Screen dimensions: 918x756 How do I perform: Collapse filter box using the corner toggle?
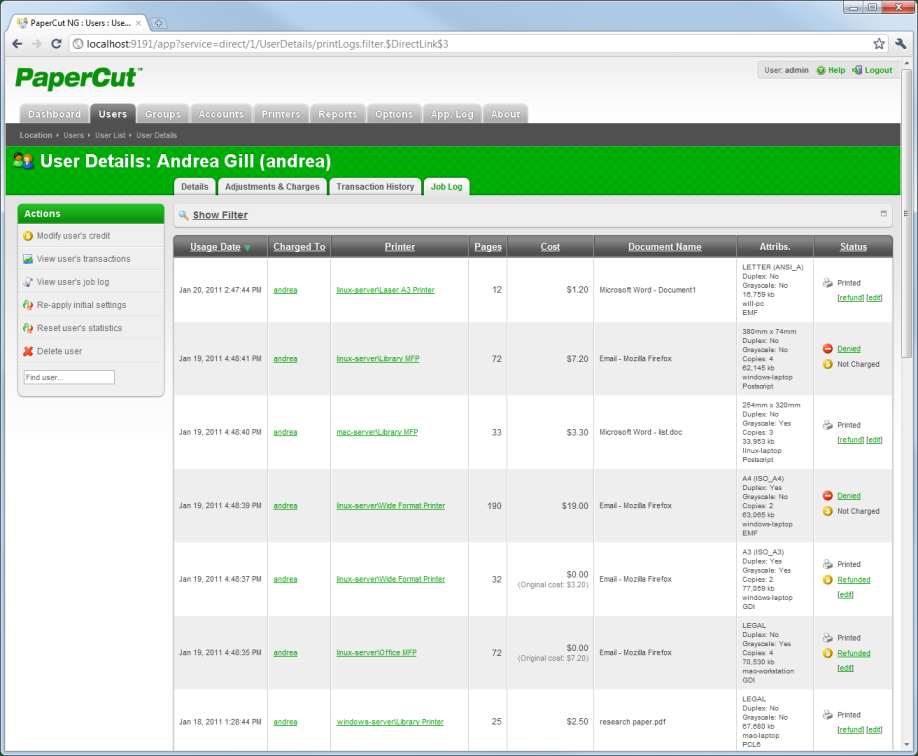click(x=883, y=214)
